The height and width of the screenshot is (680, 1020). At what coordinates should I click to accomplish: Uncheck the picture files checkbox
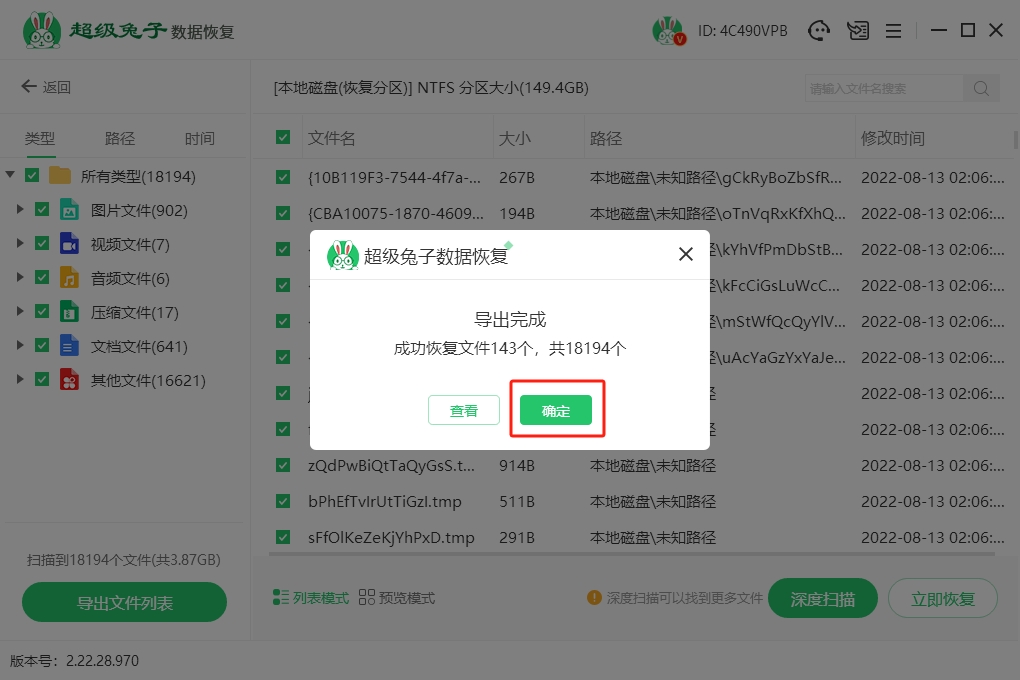point(42,210)
